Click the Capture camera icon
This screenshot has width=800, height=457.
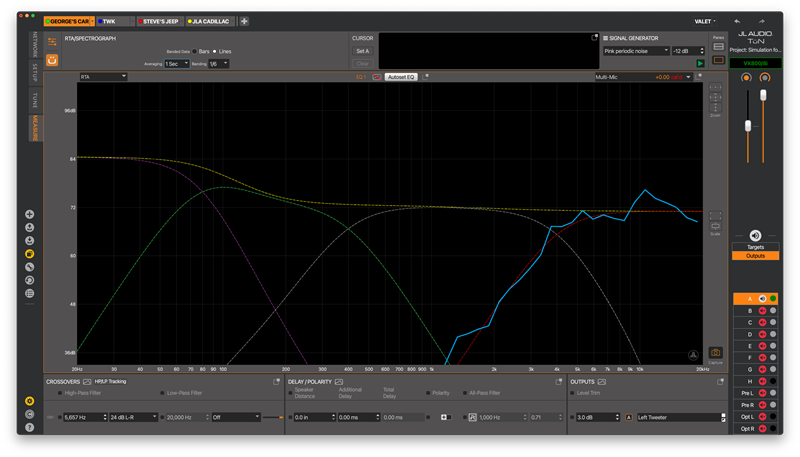[x=716, y=353]
